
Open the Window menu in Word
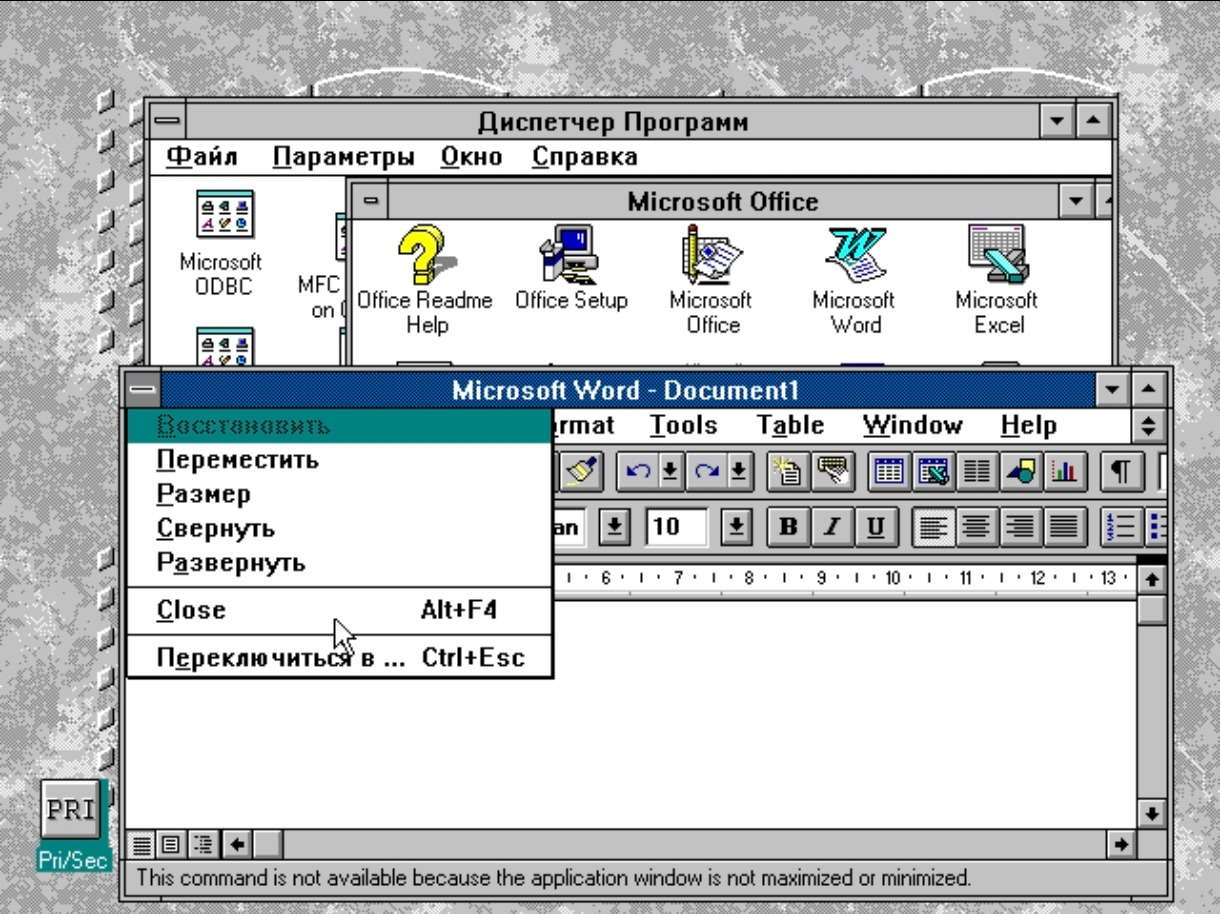point(912,426)
